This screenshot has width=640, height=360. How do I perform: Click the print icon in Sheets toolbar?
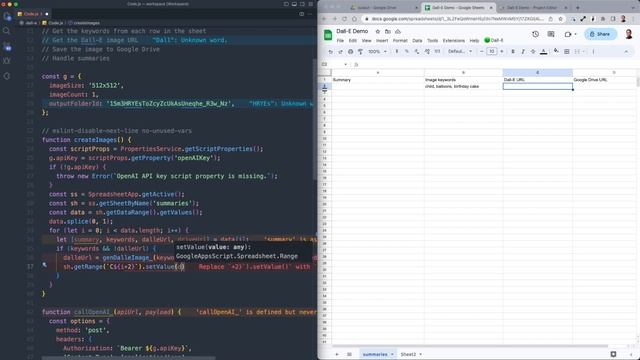(350, 52)
